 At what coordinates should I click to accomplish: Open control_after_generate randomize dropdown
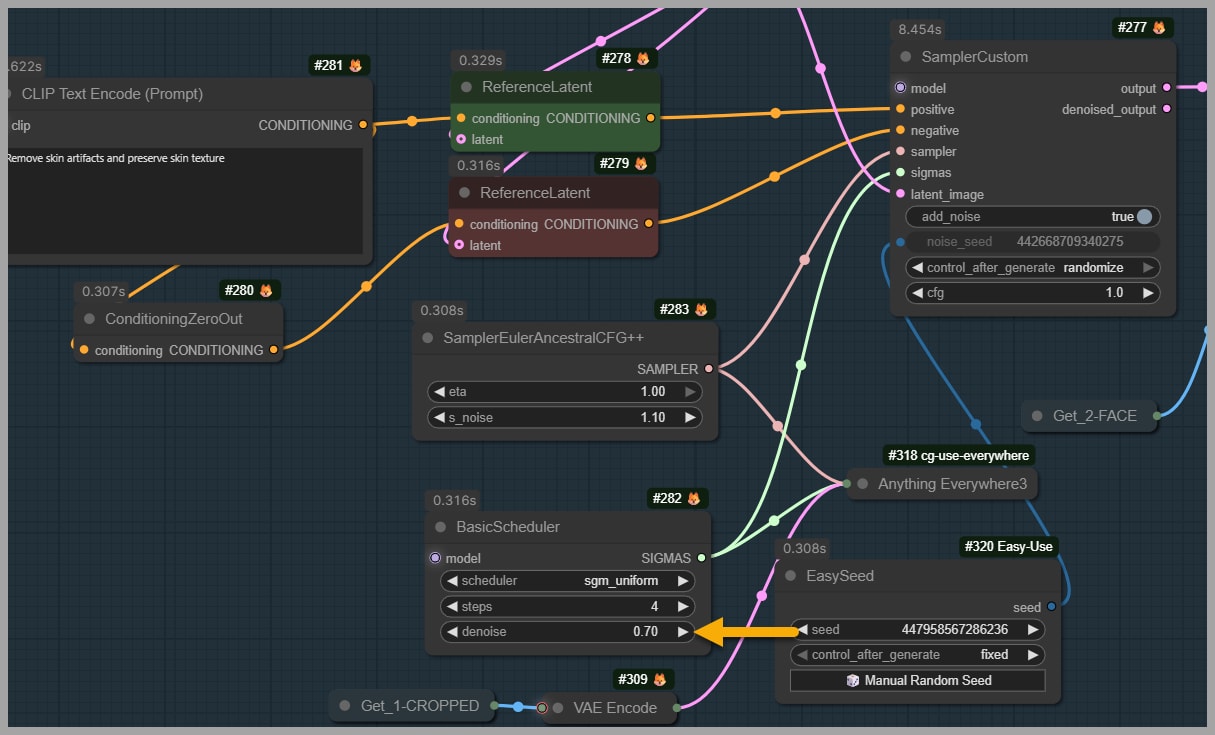pos(1032,268)
